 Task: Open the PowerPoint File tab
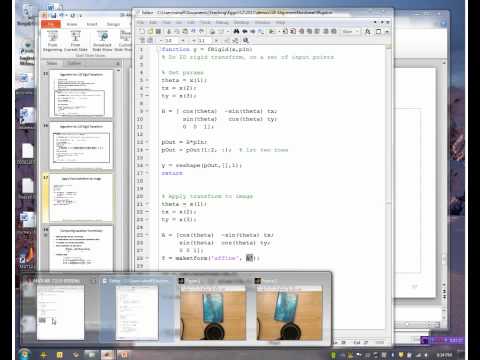point(51,24)
